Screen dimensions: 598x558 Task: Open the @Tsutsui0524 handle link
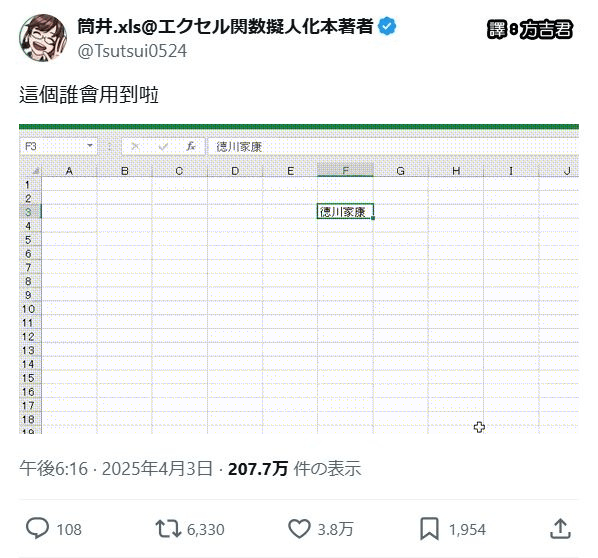point(132,51)
